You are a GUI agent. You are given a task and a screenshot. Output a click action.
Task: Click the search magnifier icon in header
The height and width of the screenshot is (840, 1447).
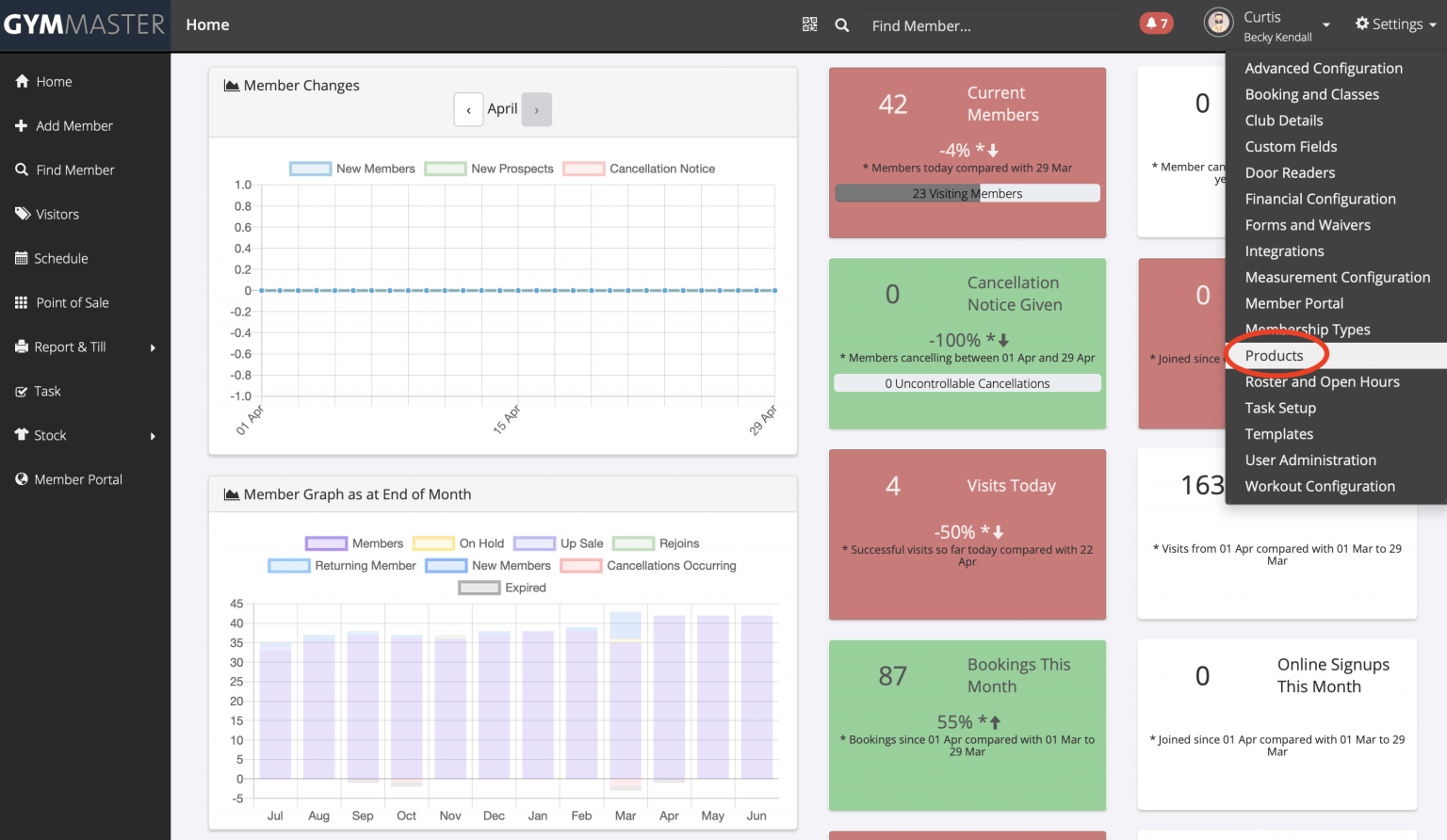tap(842, 25)
